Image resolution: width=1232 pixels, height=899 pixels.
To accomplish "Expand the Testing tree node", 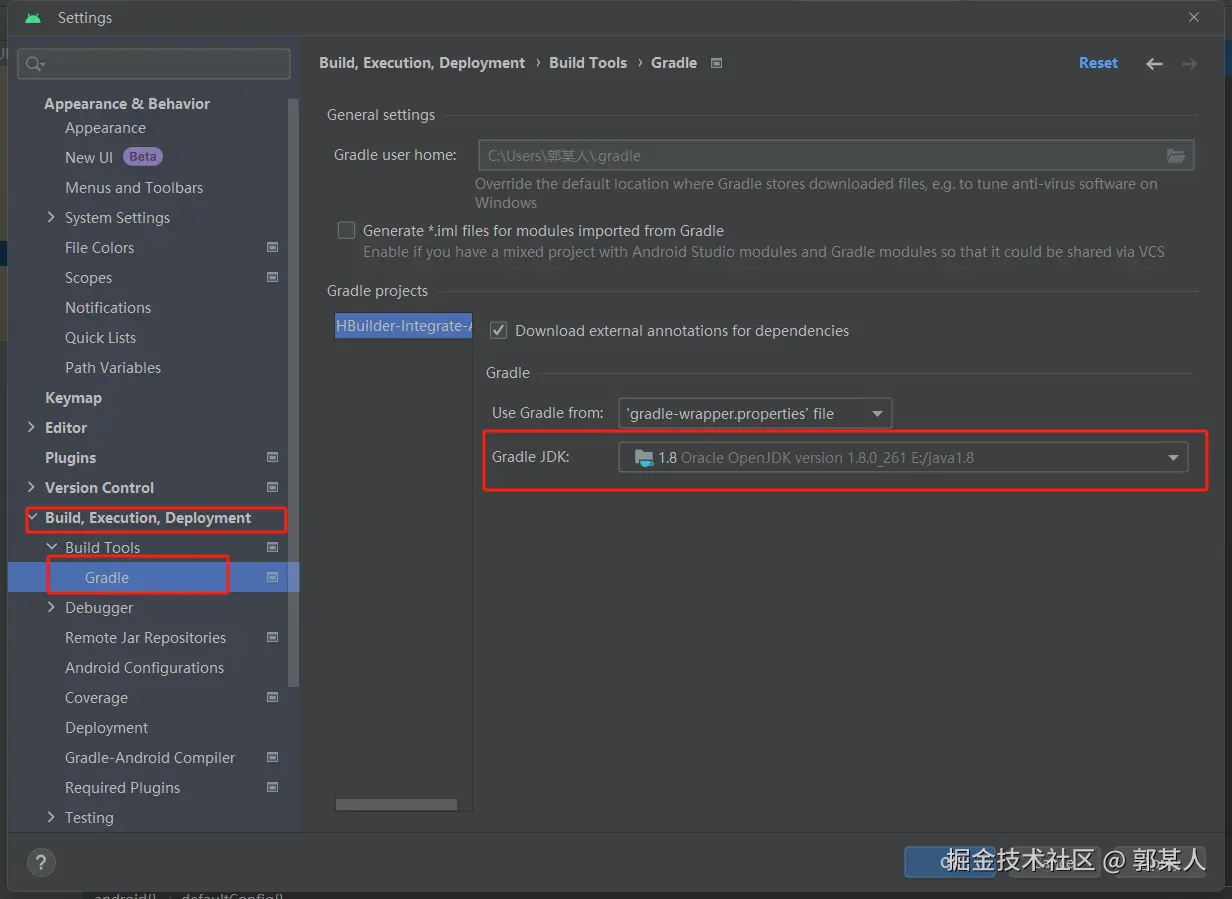I will click(x=52, y=817).
